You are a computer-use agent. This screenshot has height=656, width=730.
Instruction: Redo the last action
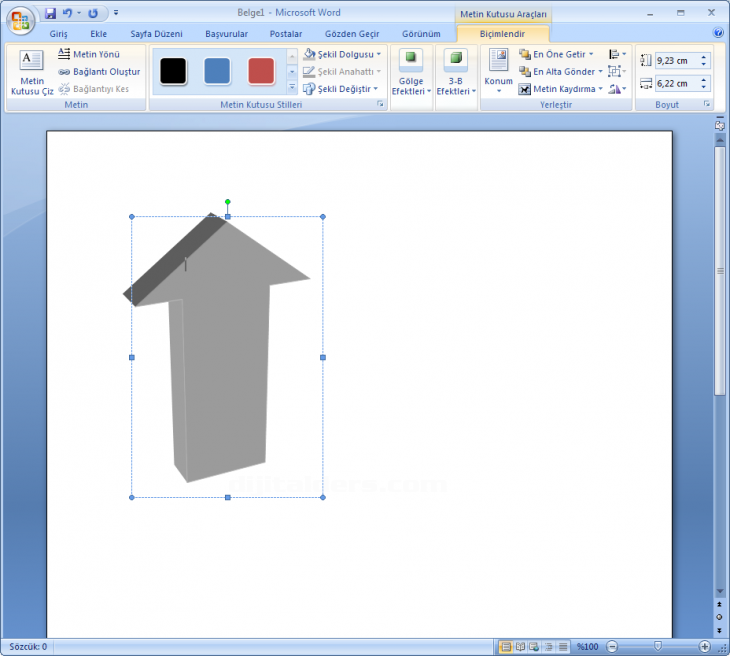[93, 13]
